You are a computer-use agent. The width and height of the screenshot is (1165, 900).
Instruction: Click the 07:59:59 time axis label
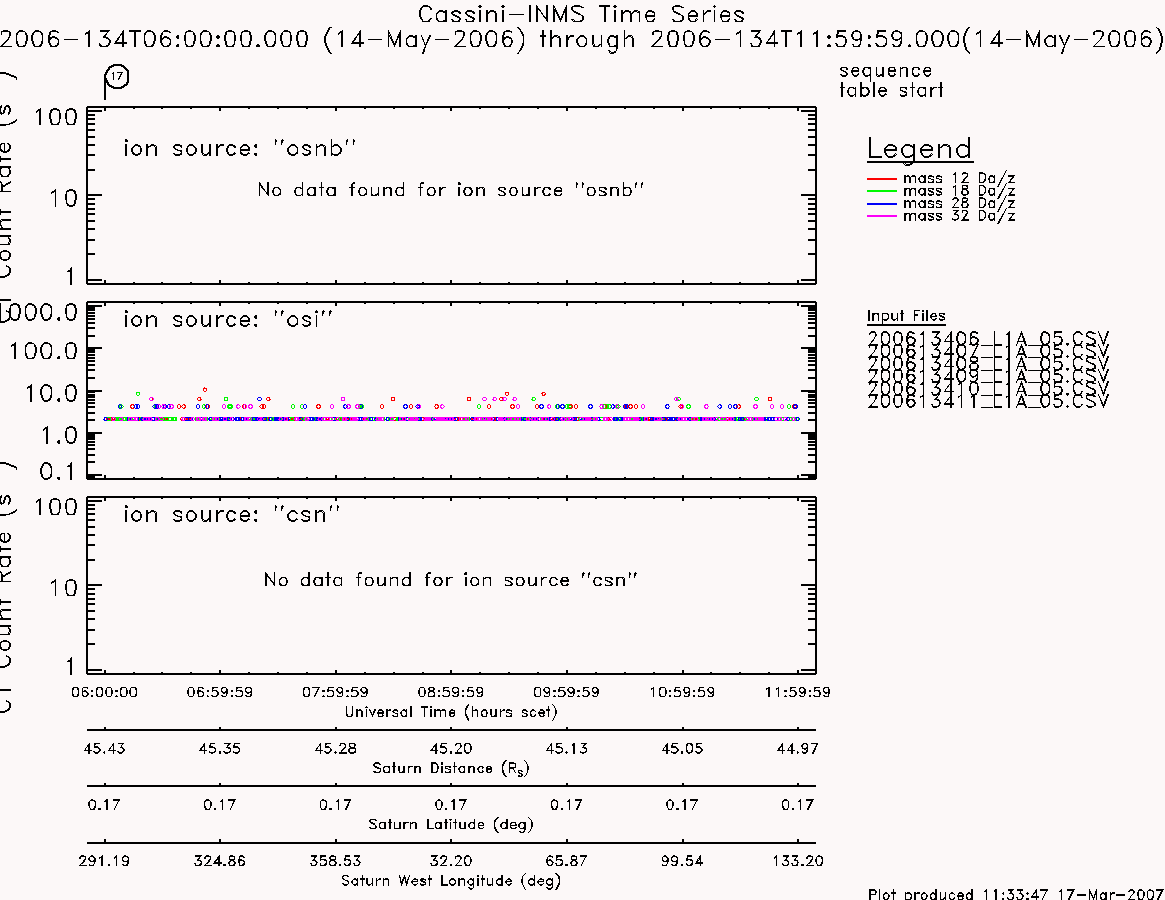coord(335,692)
